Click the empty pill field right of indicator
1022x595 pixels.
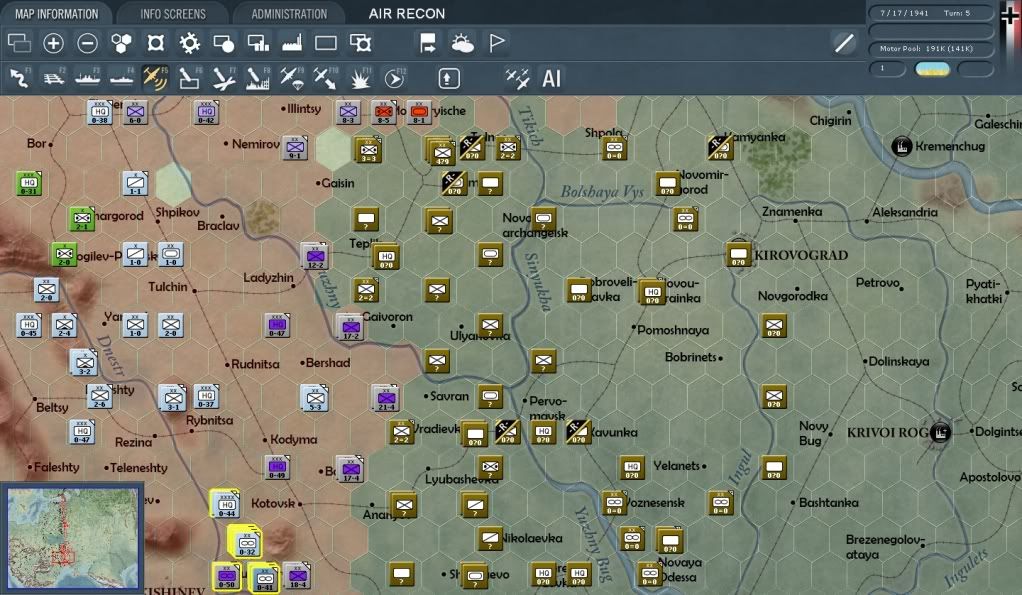[x=975, y=69]
